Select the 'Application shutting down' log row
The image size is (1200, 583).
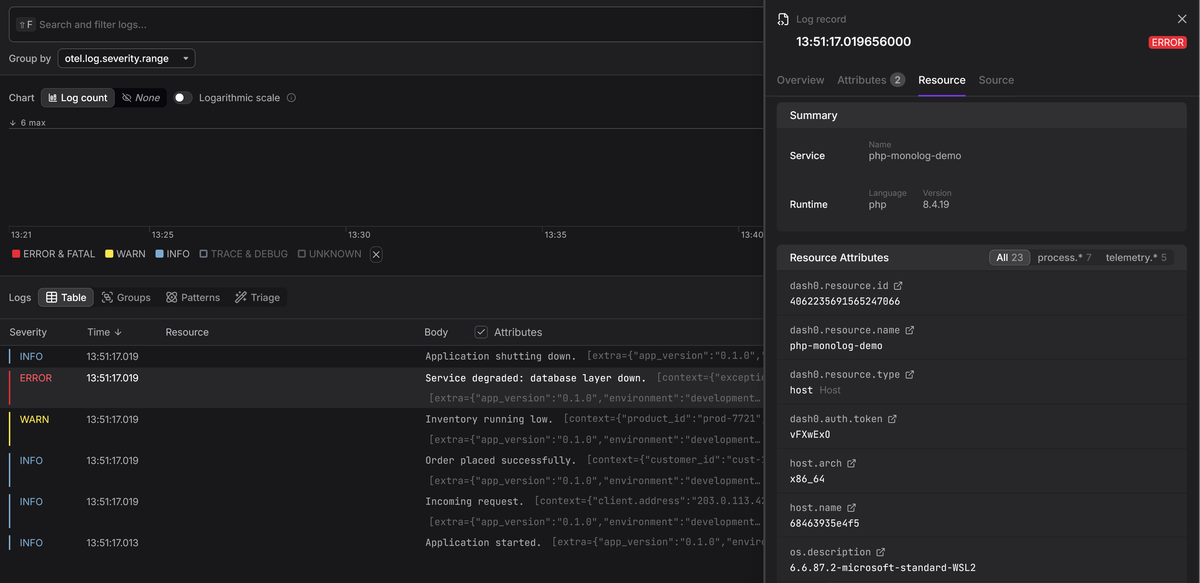(x=382, y=356)
